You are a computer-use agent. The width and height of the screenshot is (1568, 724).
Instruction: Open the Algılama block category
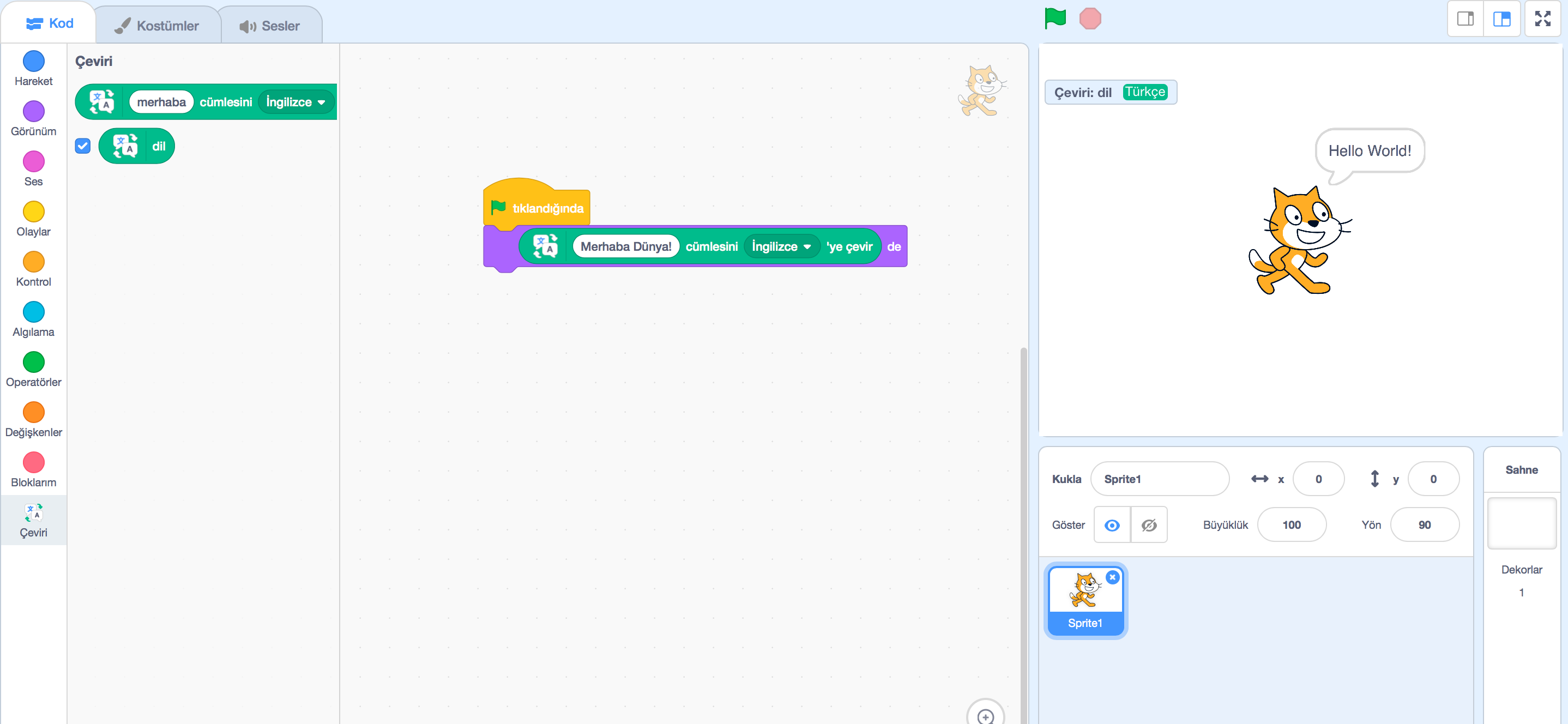click(x=33, y=319)
